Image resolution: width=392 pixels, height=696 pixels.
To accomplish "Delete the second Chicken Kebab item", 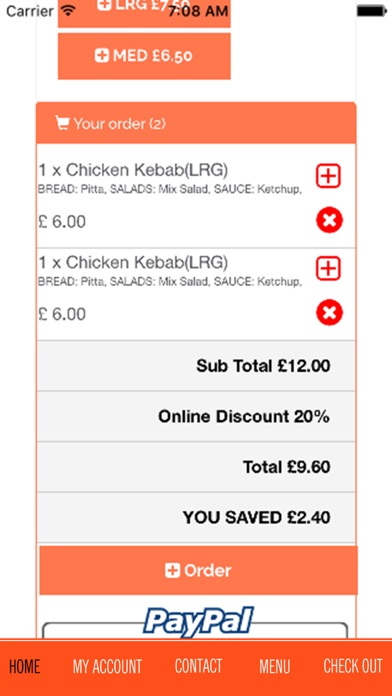I will point(329,312).
